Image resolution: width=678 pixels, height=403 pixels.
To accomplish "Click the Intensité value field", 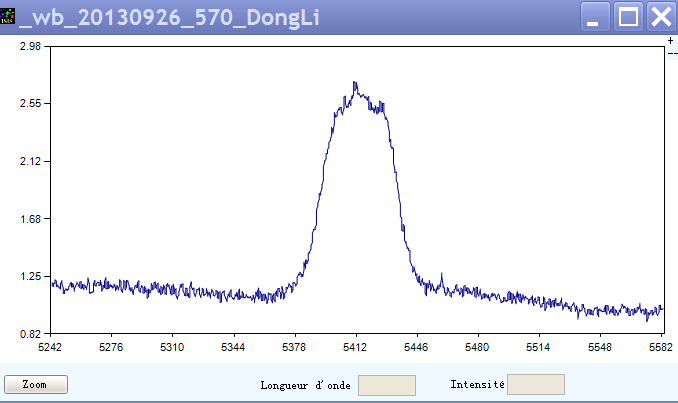I will click(535, 384).
